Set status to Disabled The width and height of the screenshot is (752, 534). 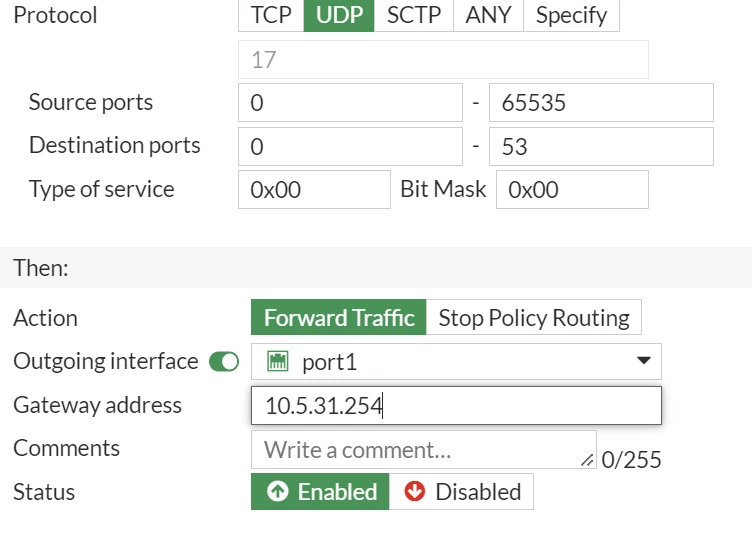pyautogui.click(x=461, y=491)
